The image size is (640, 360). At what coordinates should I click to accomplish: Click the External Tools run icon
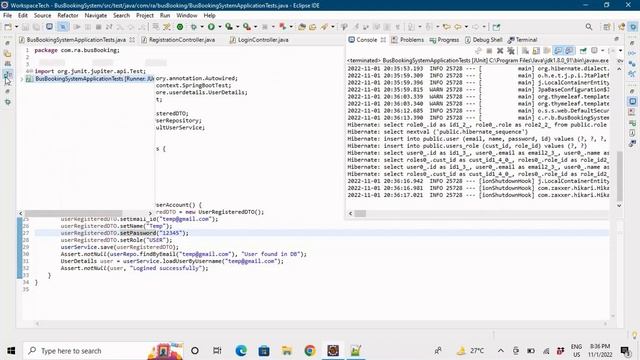coord(247,27)
